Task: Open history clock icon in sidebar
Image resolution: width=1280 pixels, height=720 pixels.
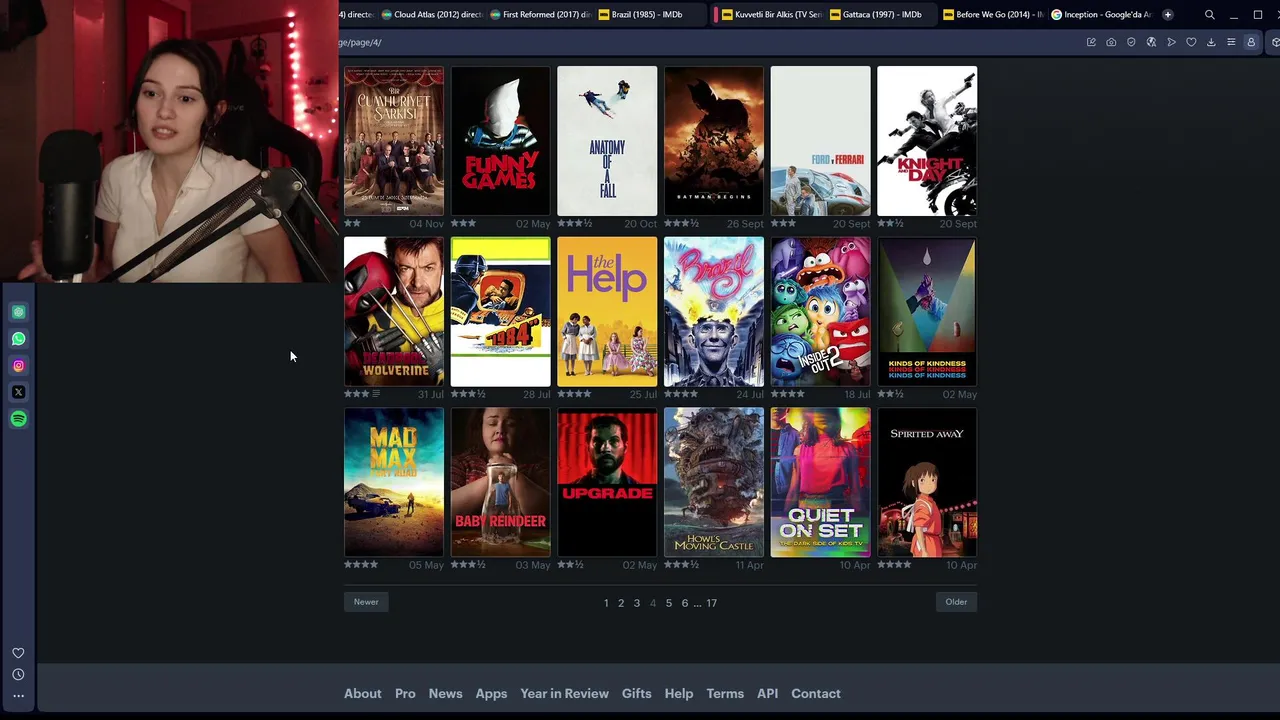Action: (18, 674)
